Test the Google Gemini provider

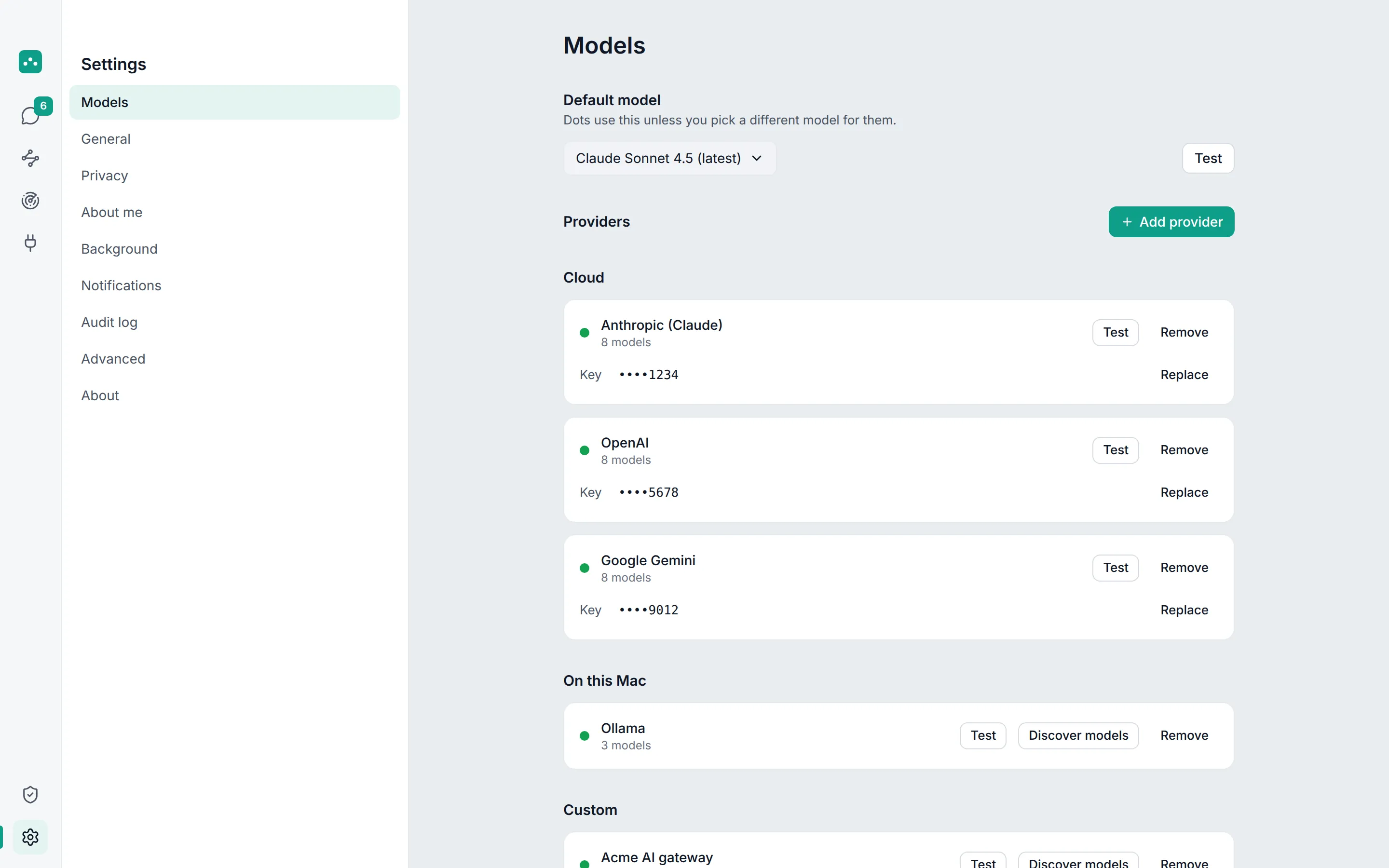(1115, 568)
